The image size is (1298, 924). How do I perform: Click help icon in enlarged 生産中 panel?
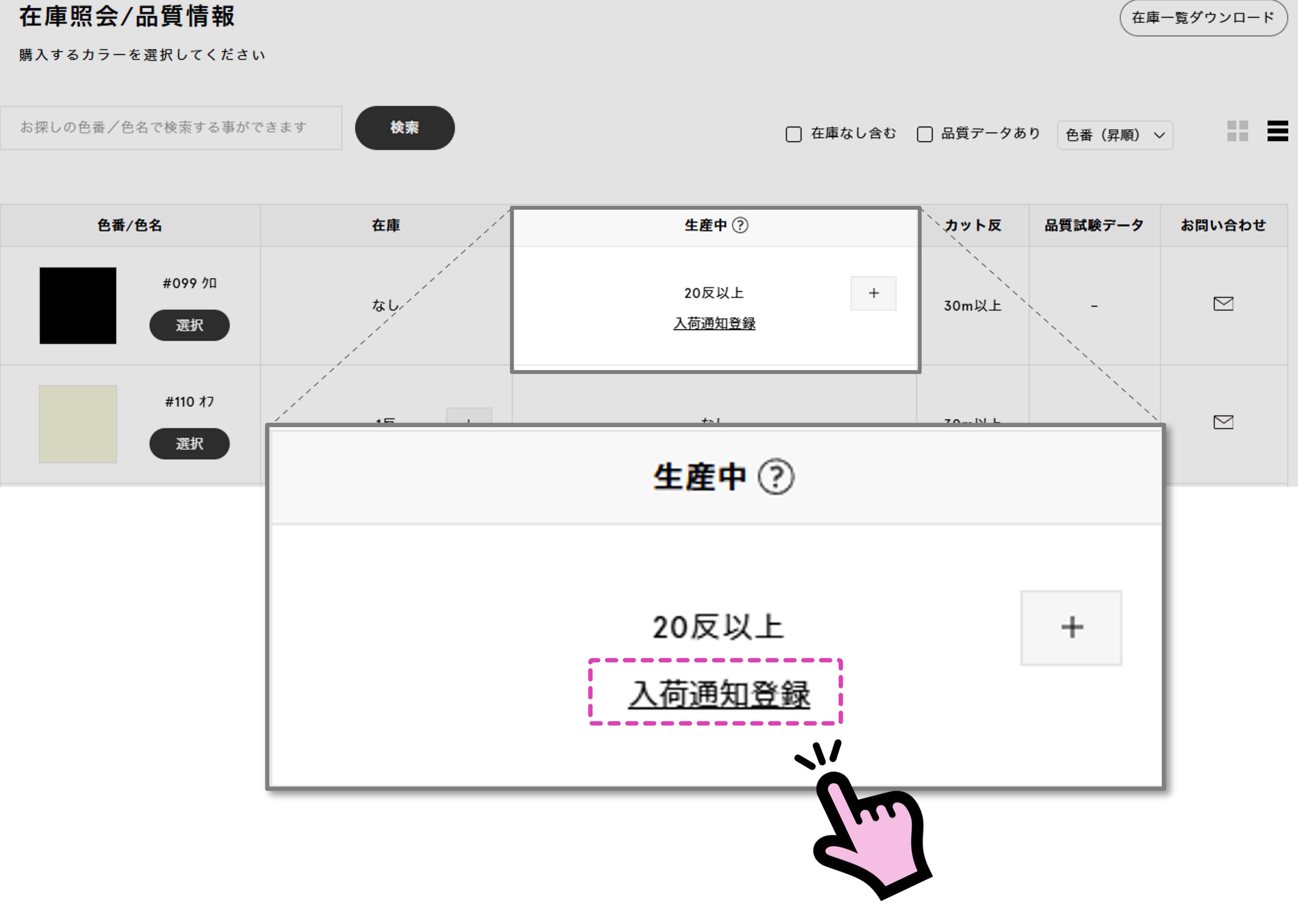click(x=776, y=477)
